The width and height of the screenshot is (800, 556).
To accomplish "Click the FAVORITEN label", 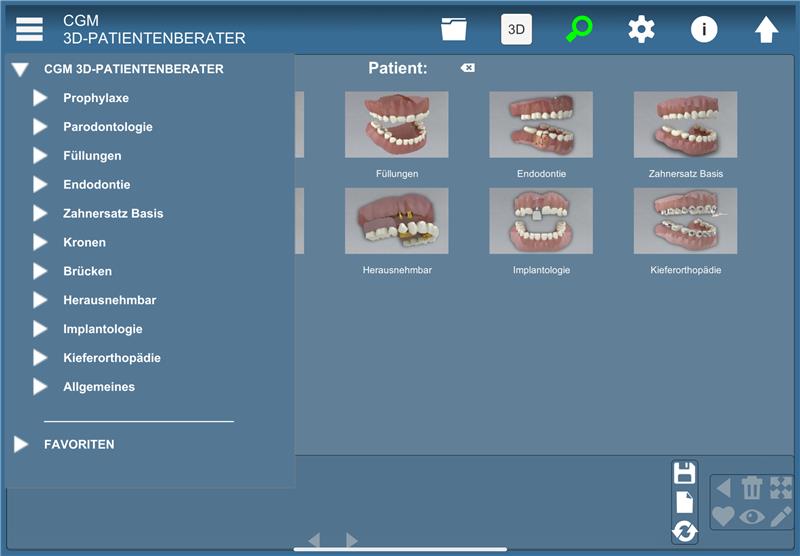I will pos(79,444).
